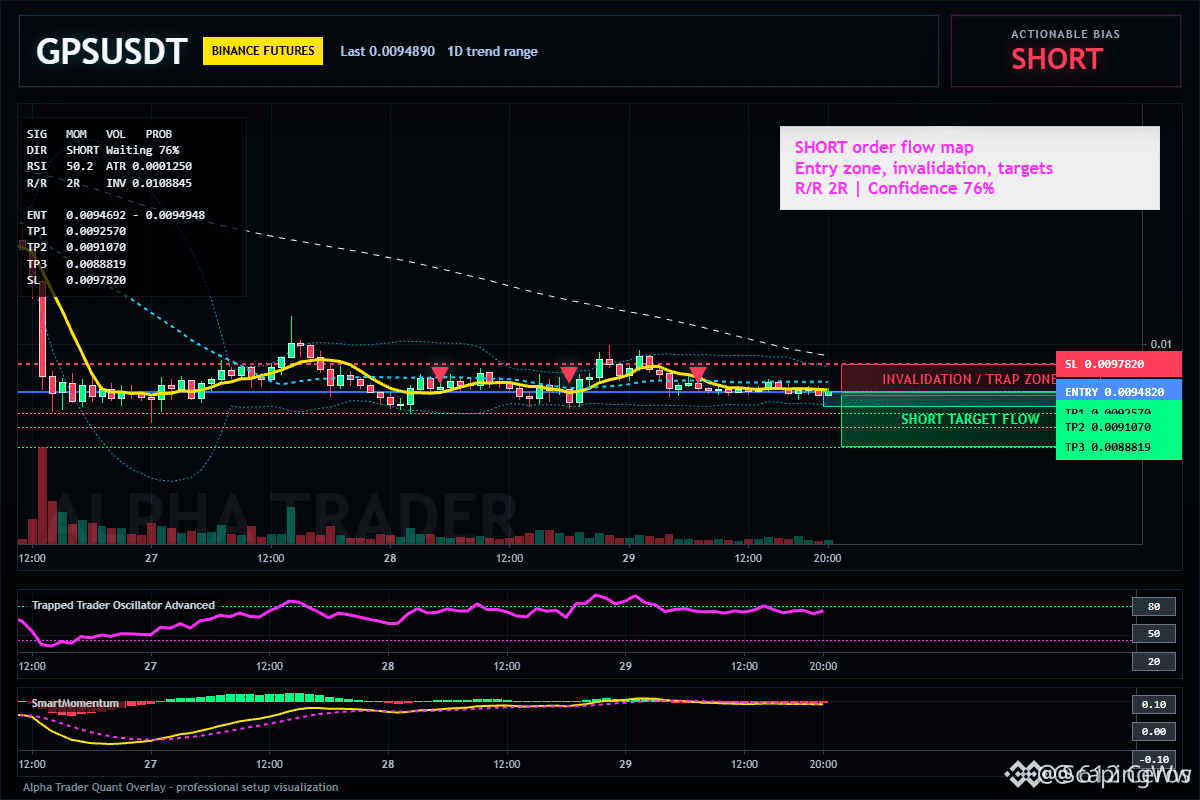Viewport: 1200px width, 800px height.
Task: Select the DIR SHORT Waiting 76% row
Action: (103, 149)
